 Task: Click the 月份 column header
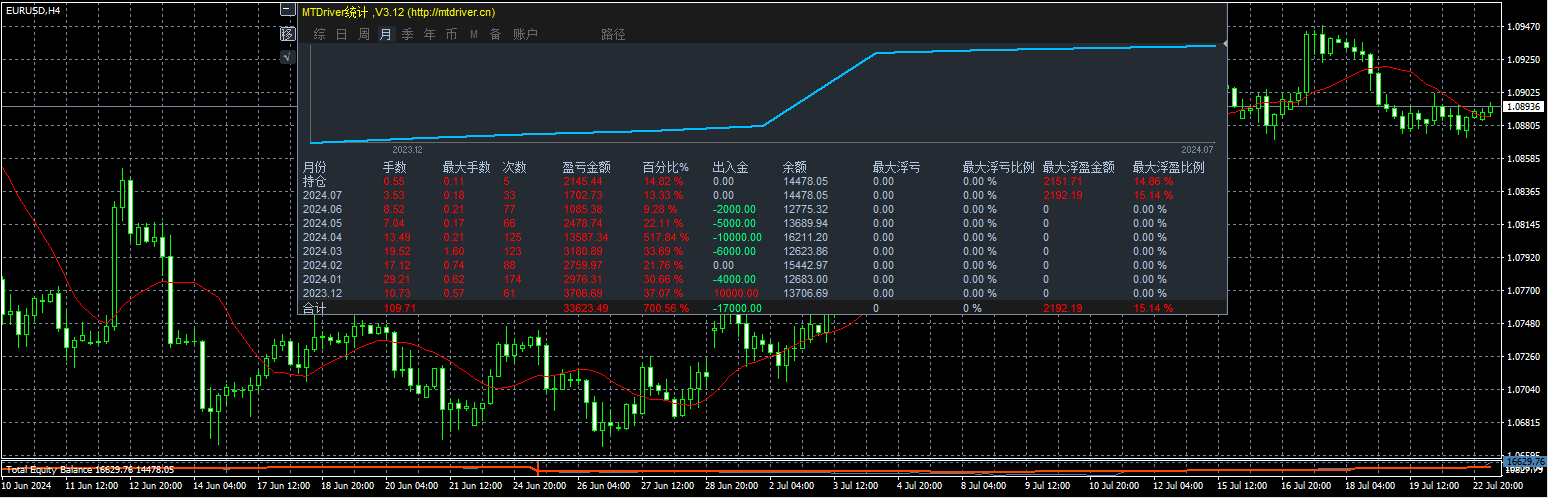tap(314, 168)
